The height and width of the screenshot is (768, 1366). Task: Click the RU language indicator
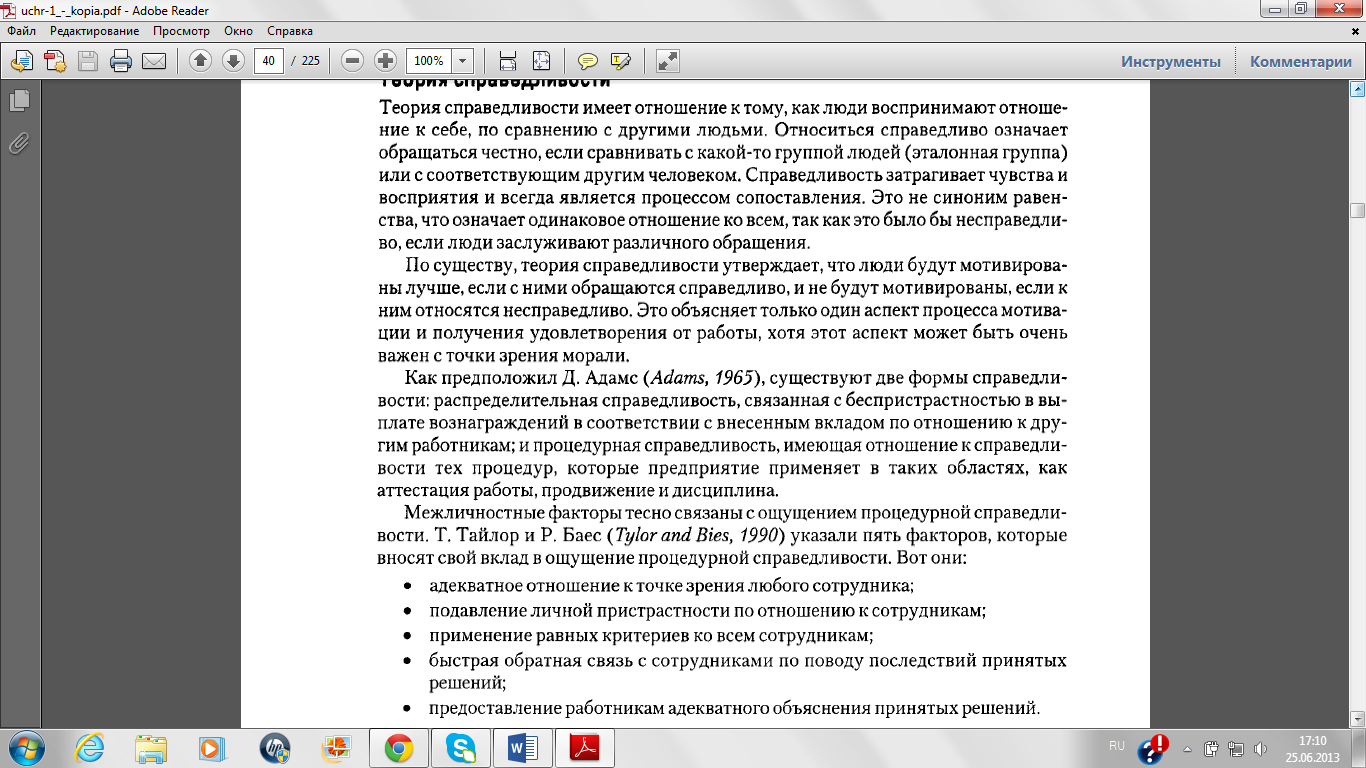point(1117,746)
